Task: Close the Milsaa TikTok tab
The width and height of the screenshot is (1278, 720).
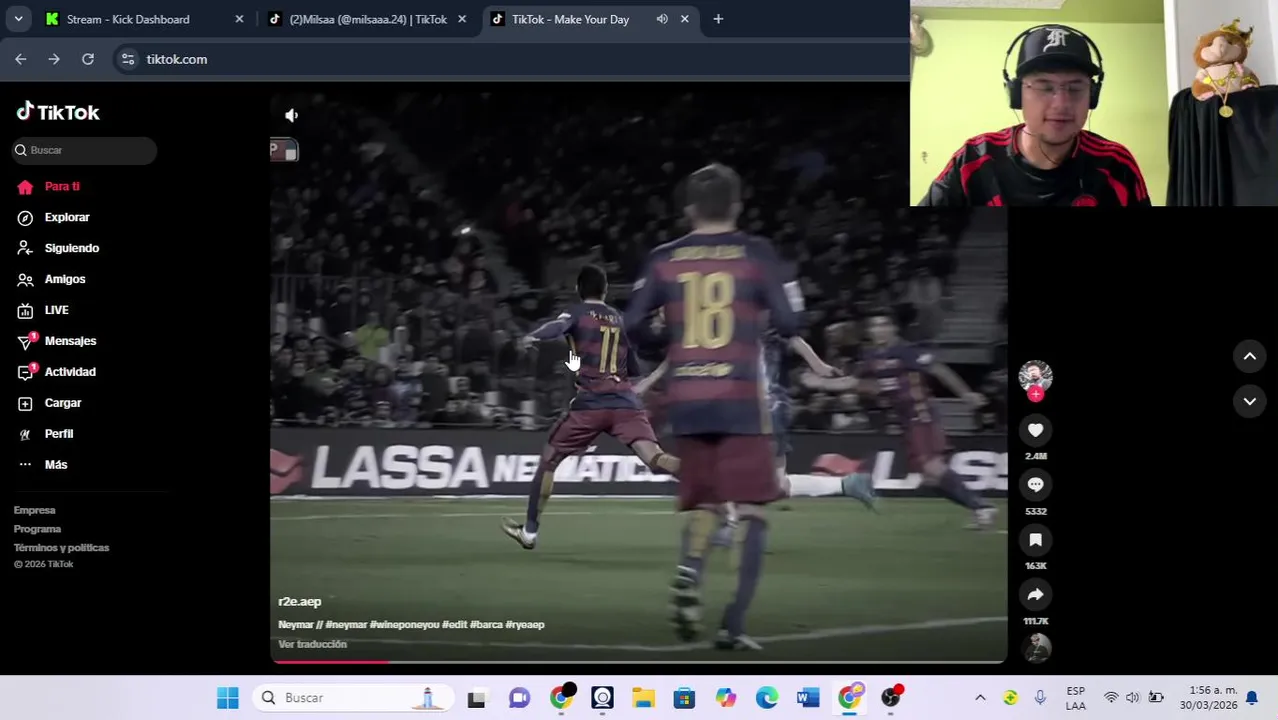Action: coord(461,19)
